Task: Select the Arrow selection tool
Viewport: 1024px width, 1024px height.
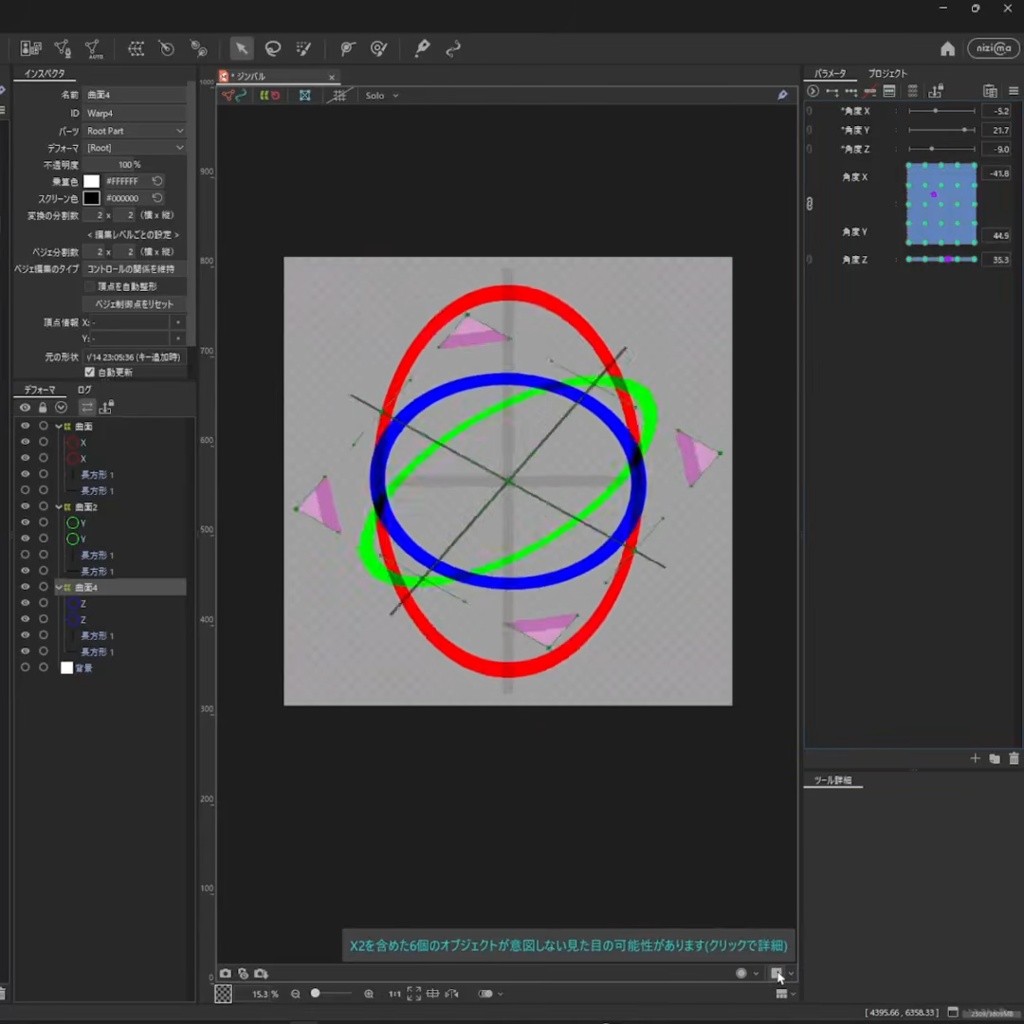Action: click(x=241, y=48)
